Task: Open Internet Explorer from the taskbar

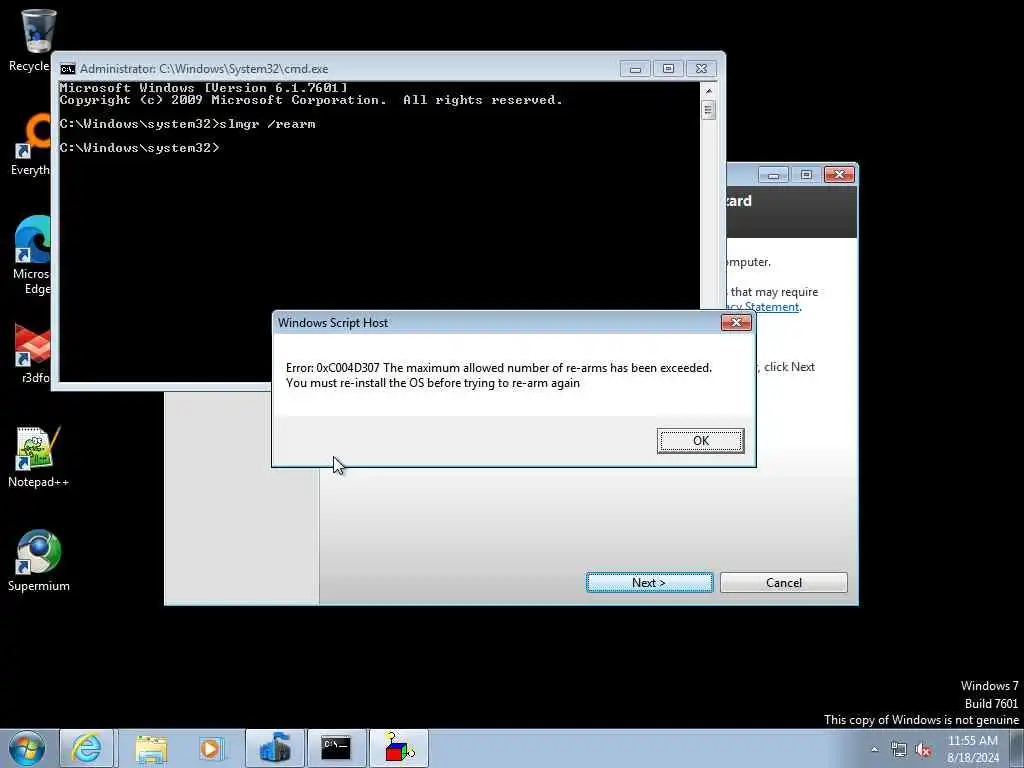Action: click(87, 748)
